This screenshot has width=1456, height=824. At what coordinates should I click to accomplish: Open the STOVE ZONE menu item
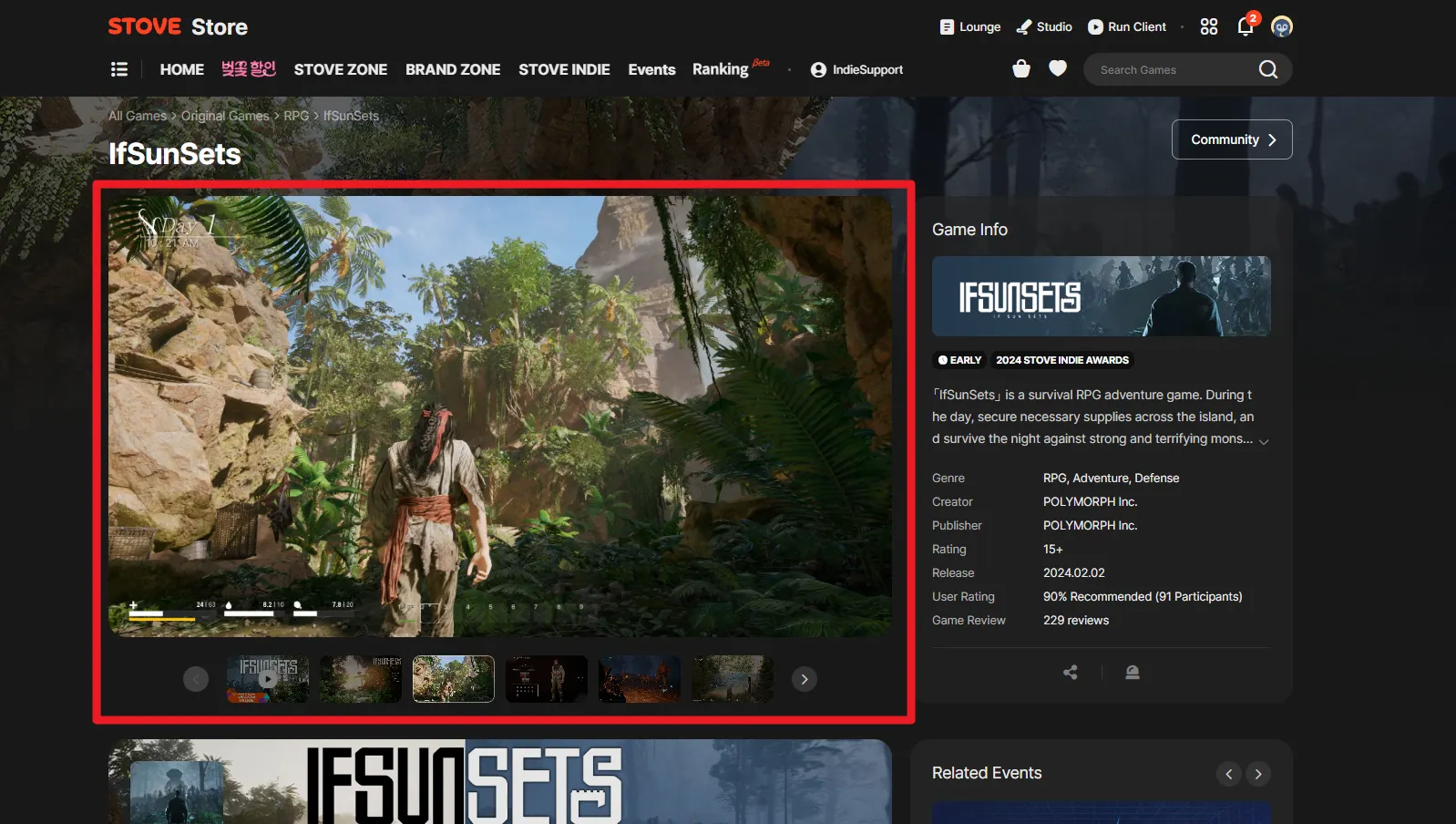pos(341,69)
